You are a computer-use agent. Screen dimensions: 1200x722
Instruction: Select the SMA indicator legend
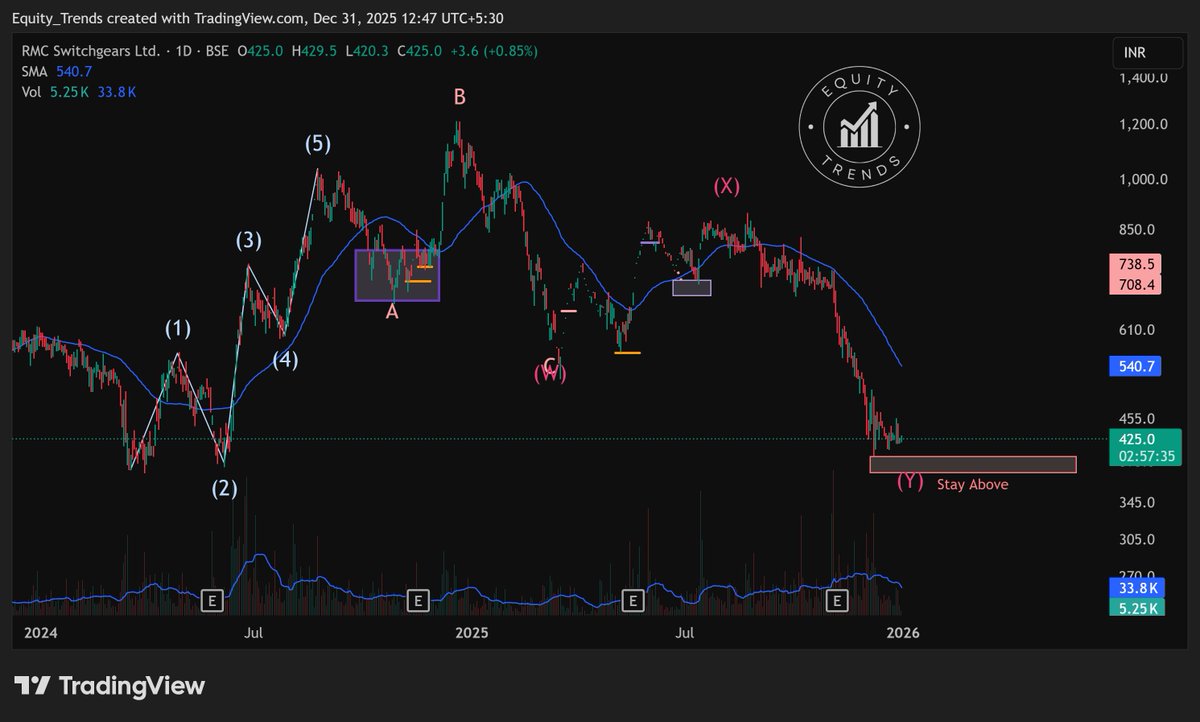pos(35,71)
